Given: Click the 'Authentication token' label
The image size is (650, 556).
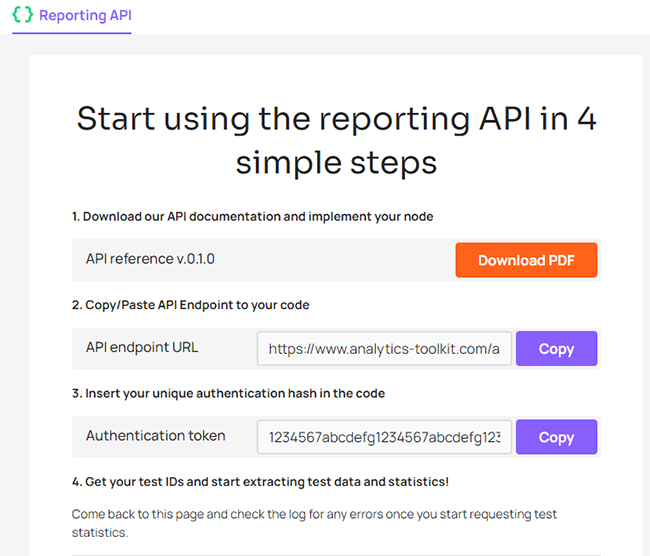Looking at the screenshot, I should pyautogui.click(x=155, y=435).
